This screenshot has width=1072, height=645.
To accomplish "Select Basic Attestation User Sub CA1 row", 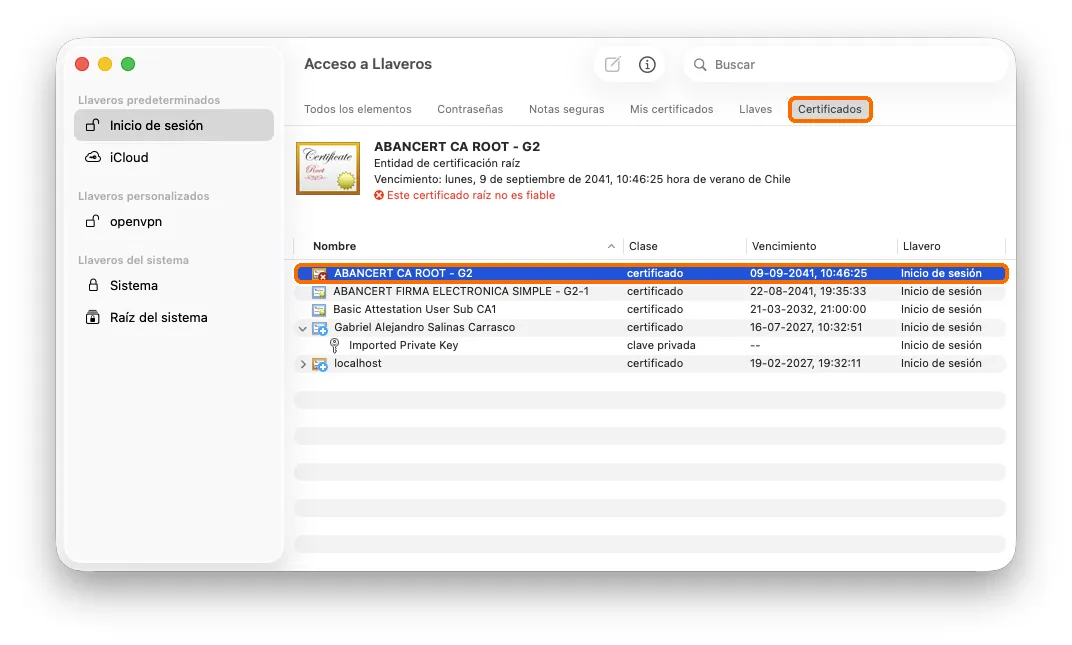I will pos(650,309).
